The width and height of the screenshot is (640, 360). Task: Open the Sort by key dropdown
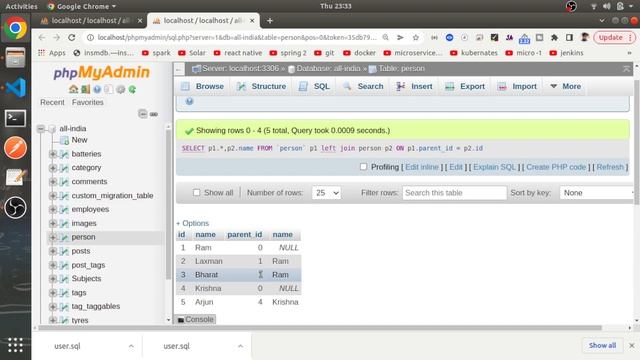coord(596,193)
